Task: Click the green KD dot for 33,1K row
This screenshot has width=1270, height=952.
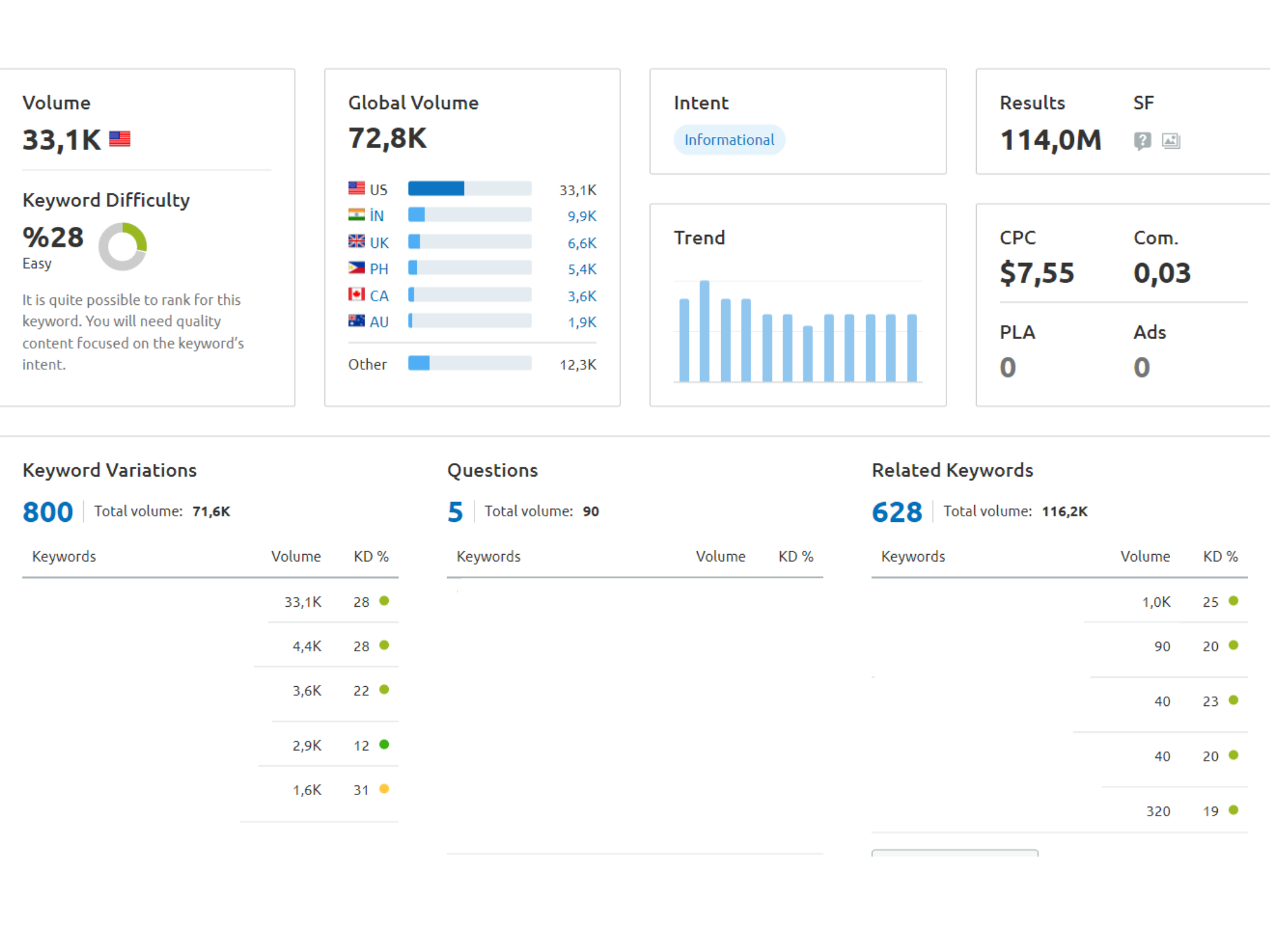Action: point(384,601)
